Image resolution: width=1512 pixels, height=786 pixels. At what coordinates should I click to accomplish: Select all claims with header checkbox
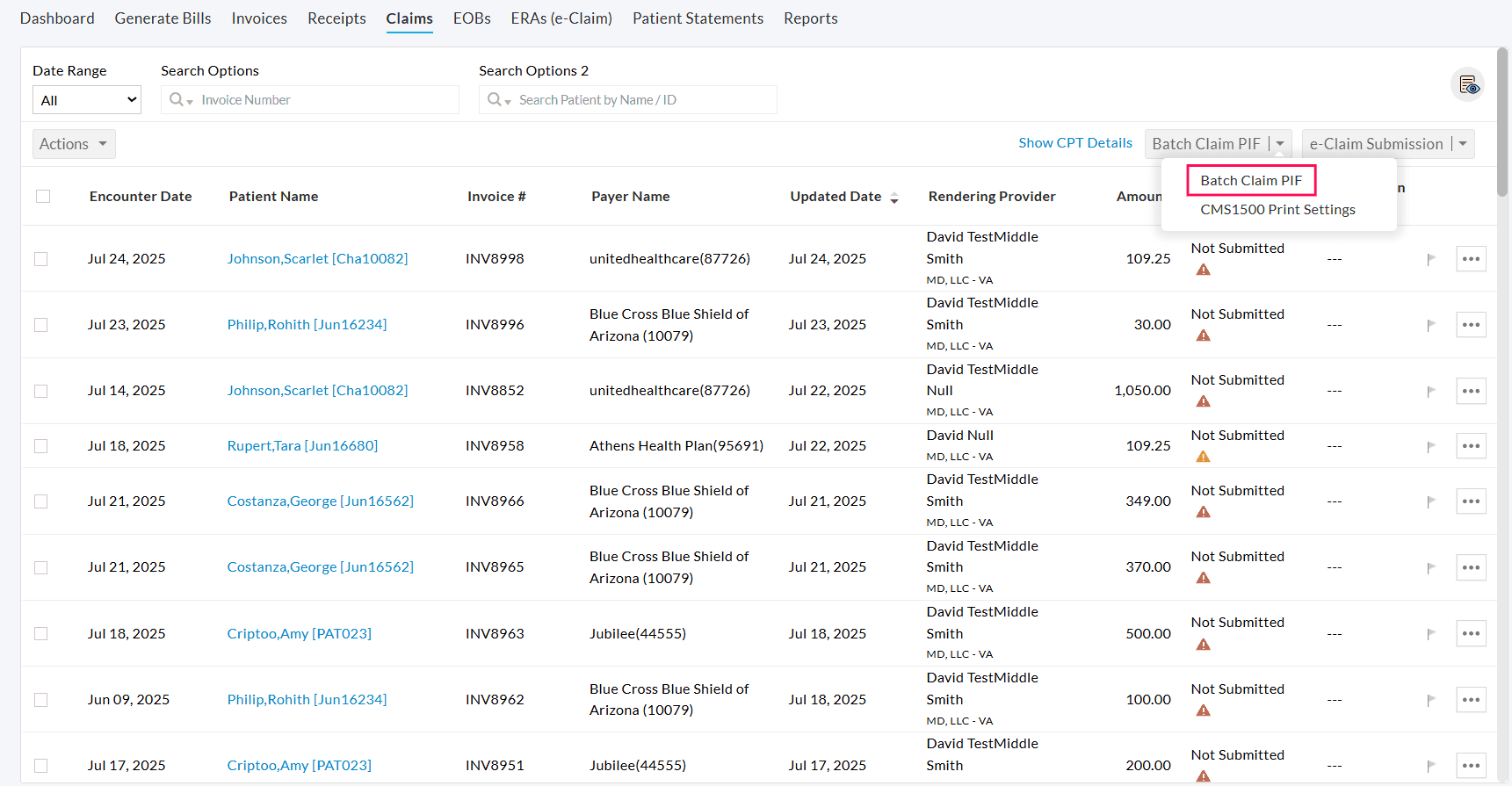click(43, 197)
